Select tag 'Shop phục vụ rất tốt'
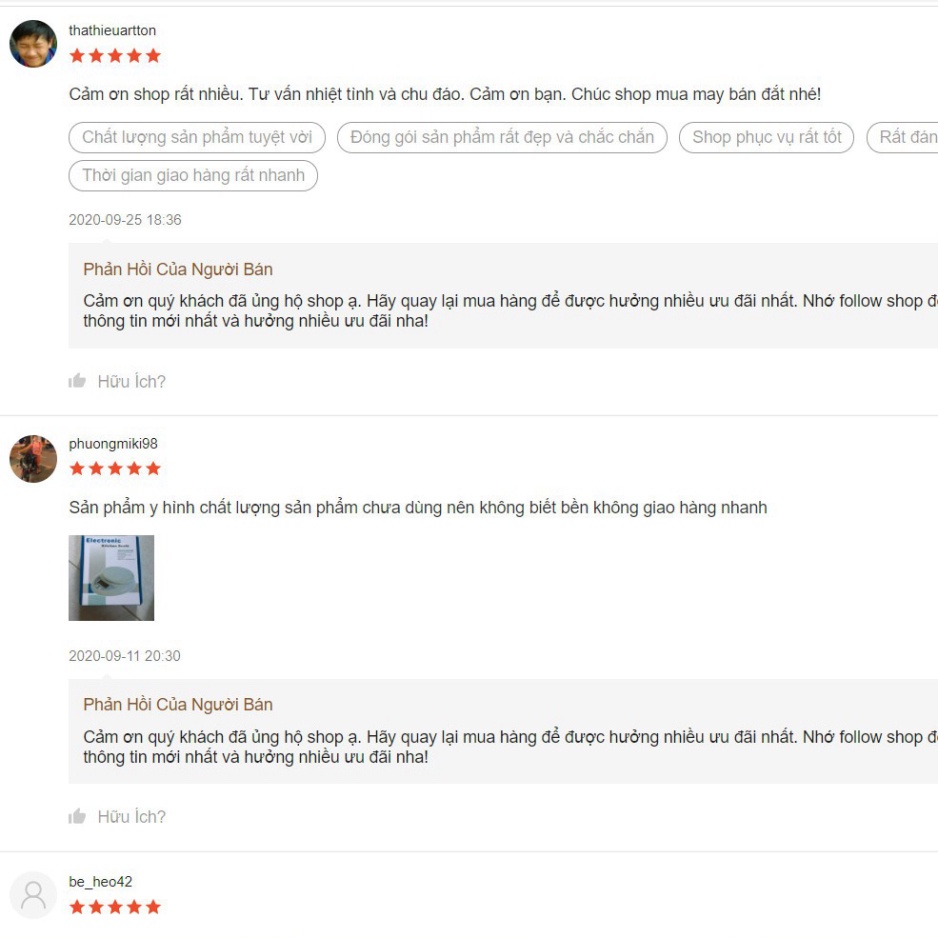 tap(766, 138)
